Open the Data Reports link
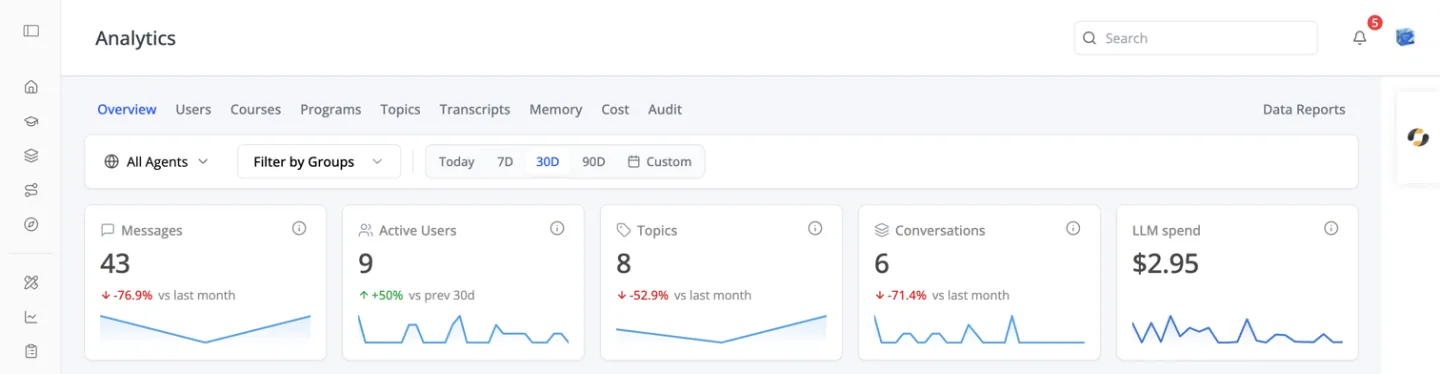The height and width of the screenshot is (374, 1440). (1304, 109)
